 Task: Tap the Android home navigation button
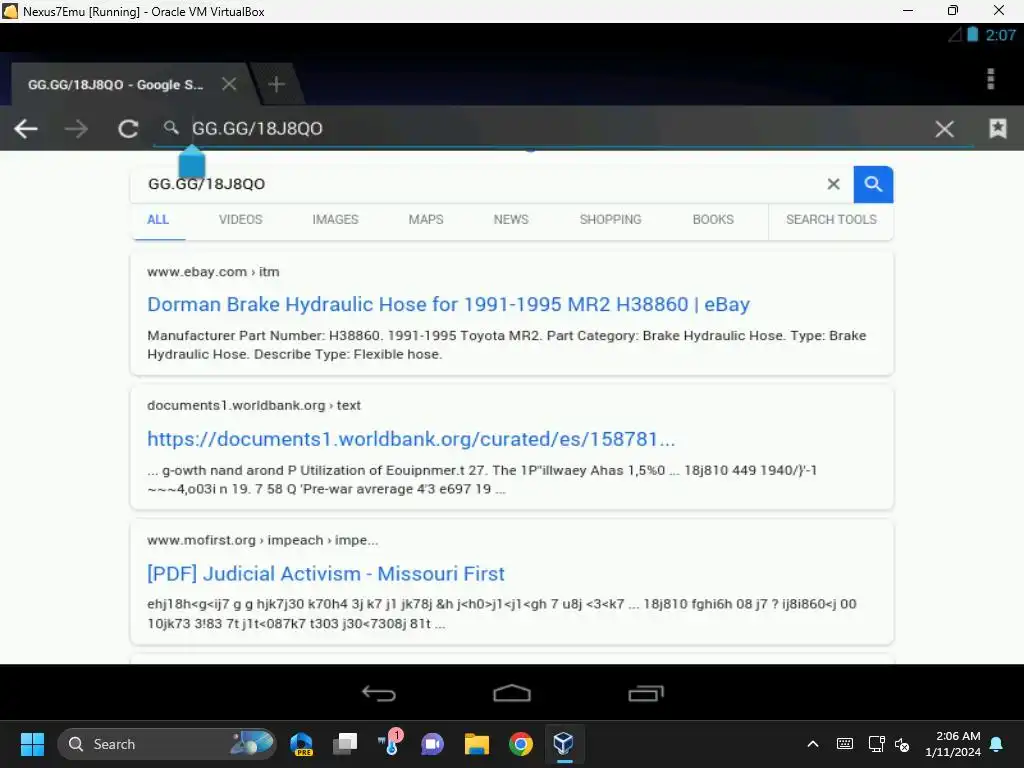(512, 693)
